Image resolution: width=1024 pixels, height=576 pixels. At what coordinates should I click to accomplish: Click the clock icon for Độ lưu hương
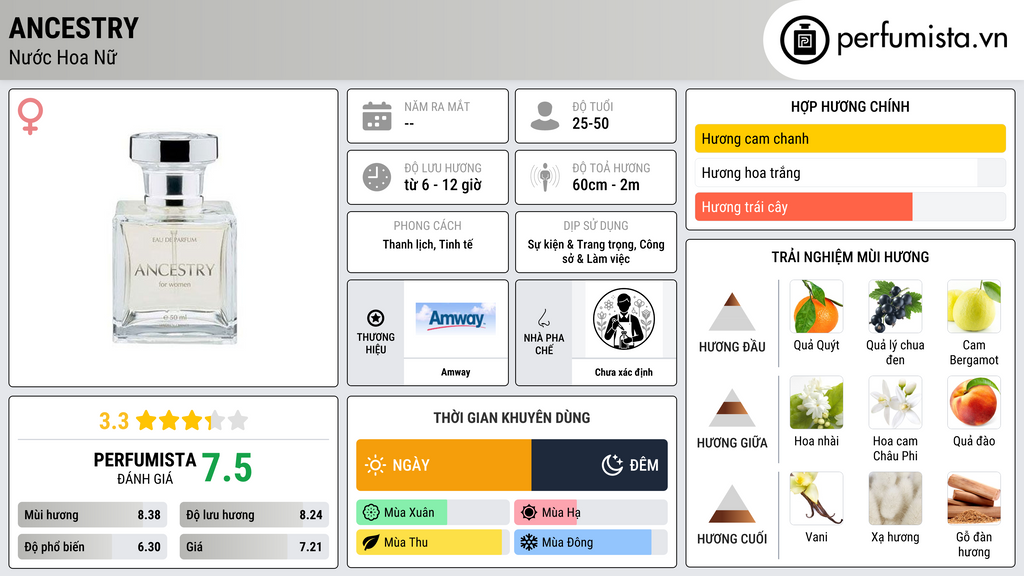[377, 177]
